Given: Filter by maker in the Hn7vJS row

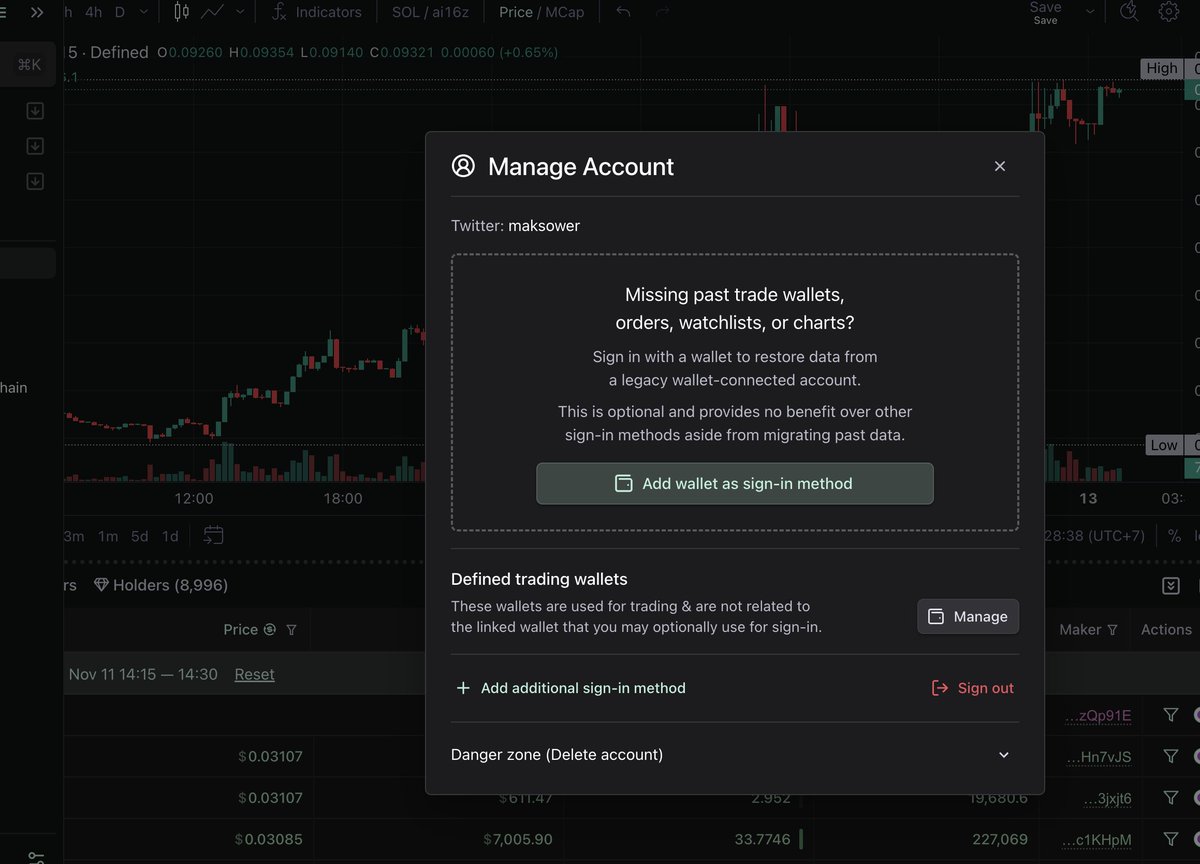Looking at the screenshot, I should pyautogui.click(x=1171, y=757).
